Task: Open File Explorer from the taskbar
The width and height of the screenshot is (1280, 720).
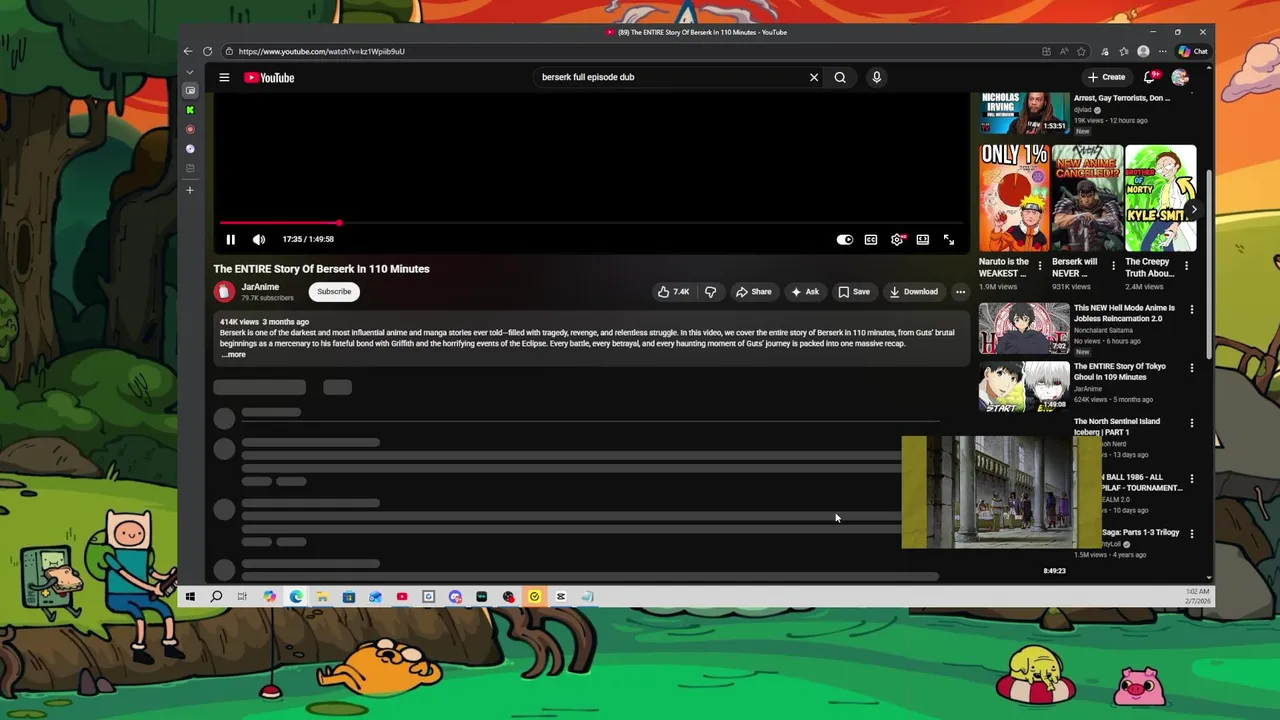Action: coord(322,597)
